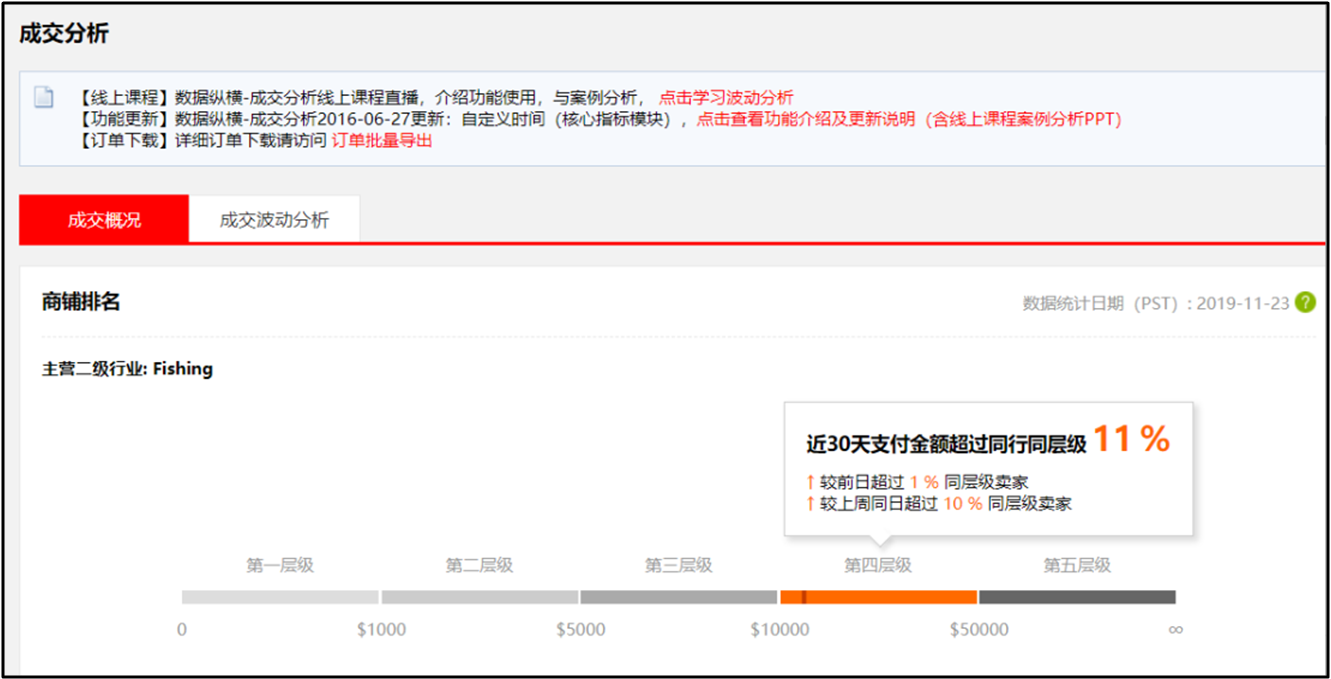Open the 点击学习波动分析 link

[725, 97]
